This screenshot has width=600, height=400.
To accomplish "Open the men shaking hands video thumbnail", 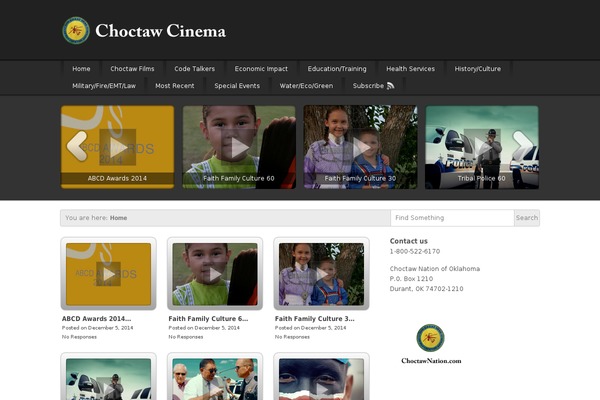I will click(215, 379).
